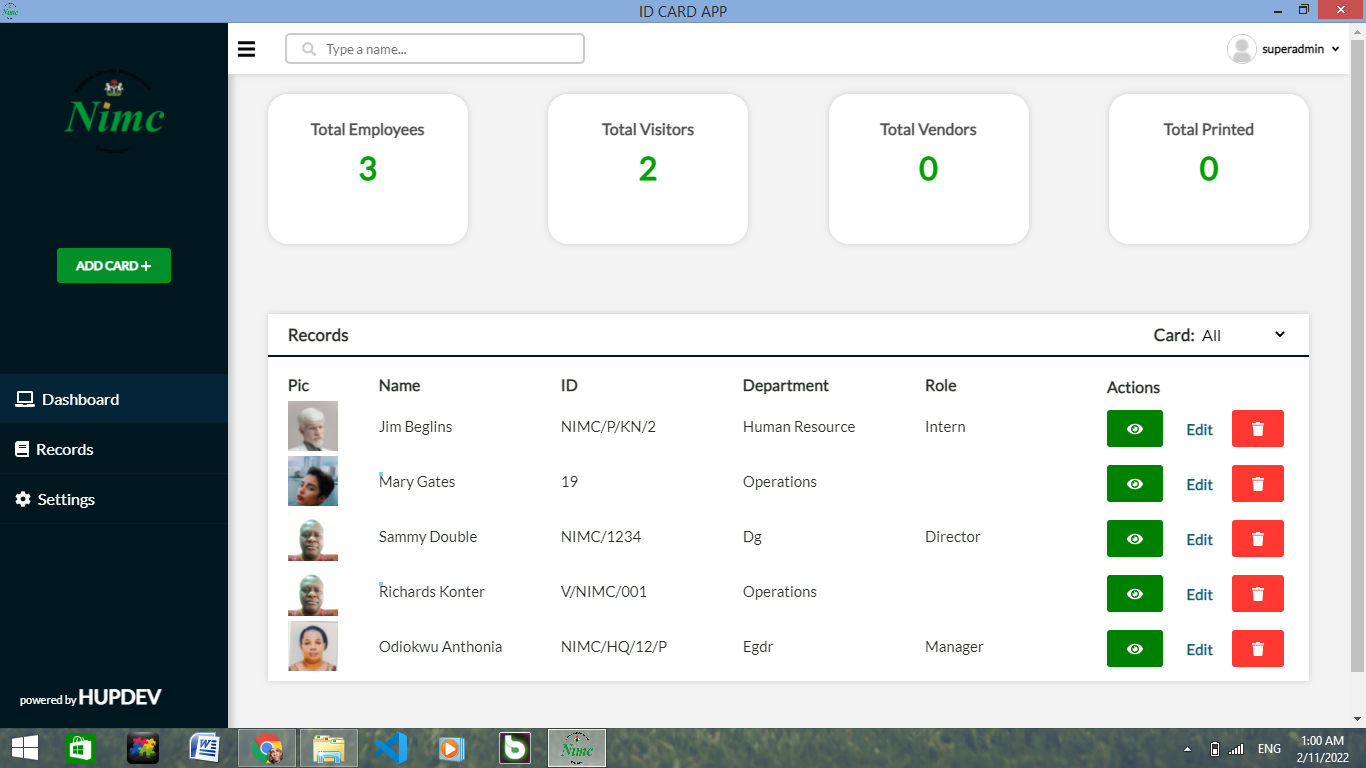View Richards Konter card with eye button
The image size is (1366, 768).
coord(1135,593)
